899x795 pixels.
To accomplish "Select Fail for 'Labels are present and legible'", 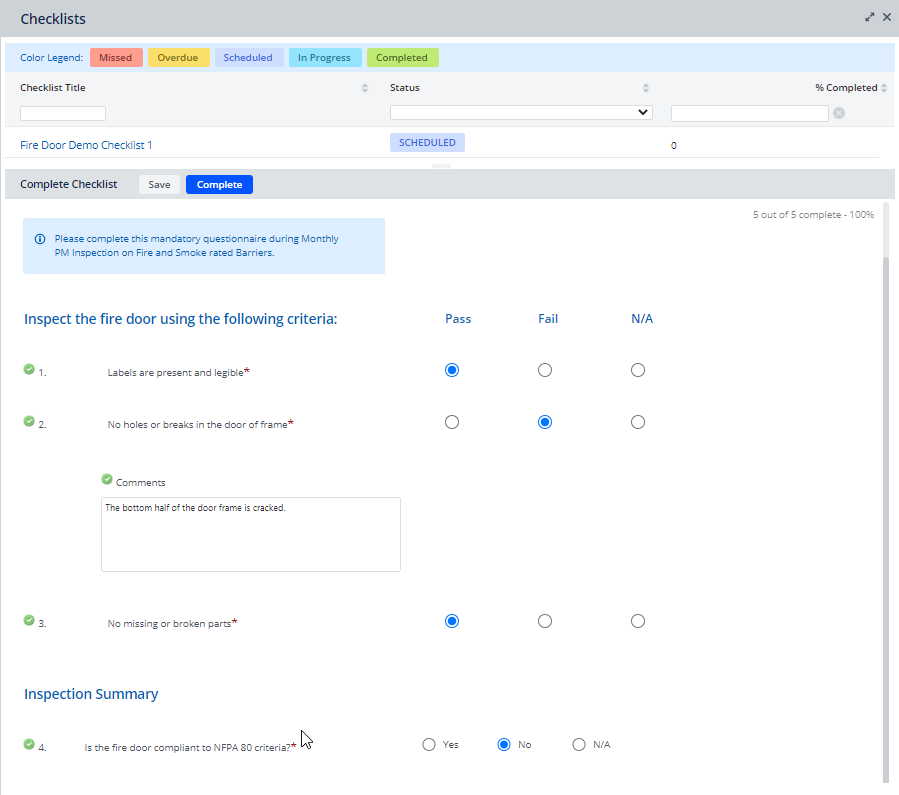I will click(544, 369).
